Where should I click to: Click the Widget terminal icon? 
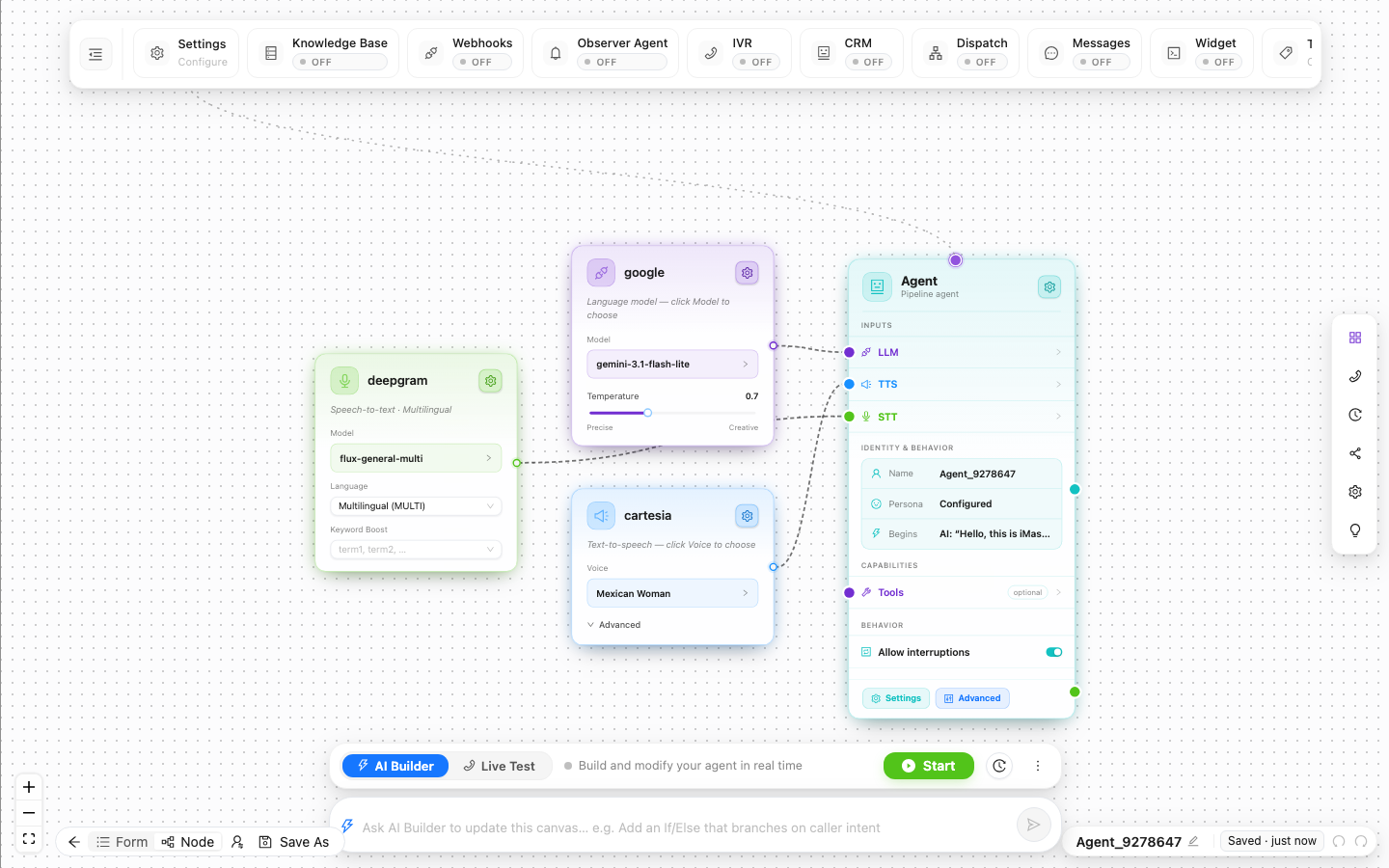point(1174,54)
